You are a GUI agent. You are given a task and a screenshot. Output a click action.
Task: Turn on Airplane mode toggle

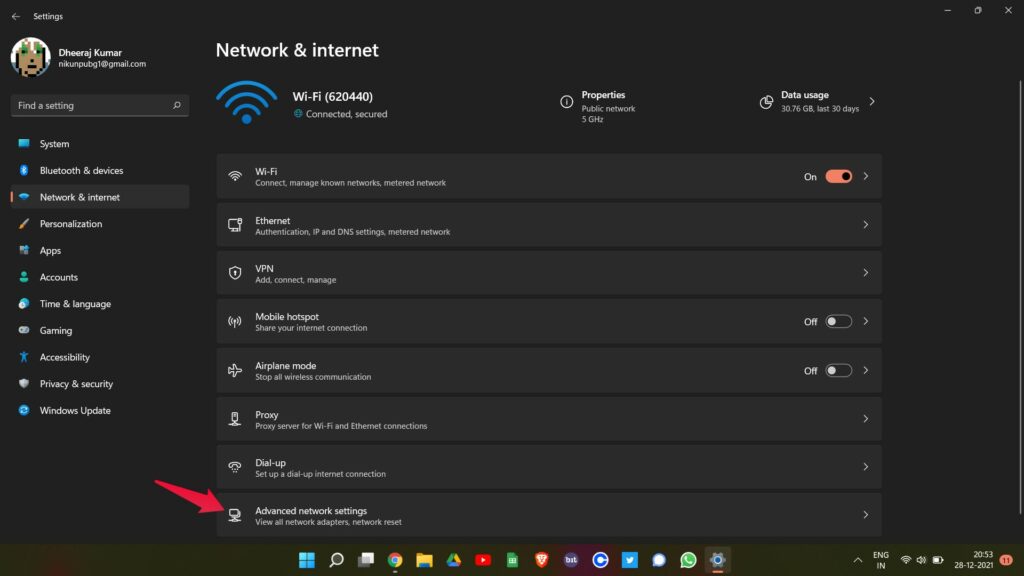click(837, 370)
